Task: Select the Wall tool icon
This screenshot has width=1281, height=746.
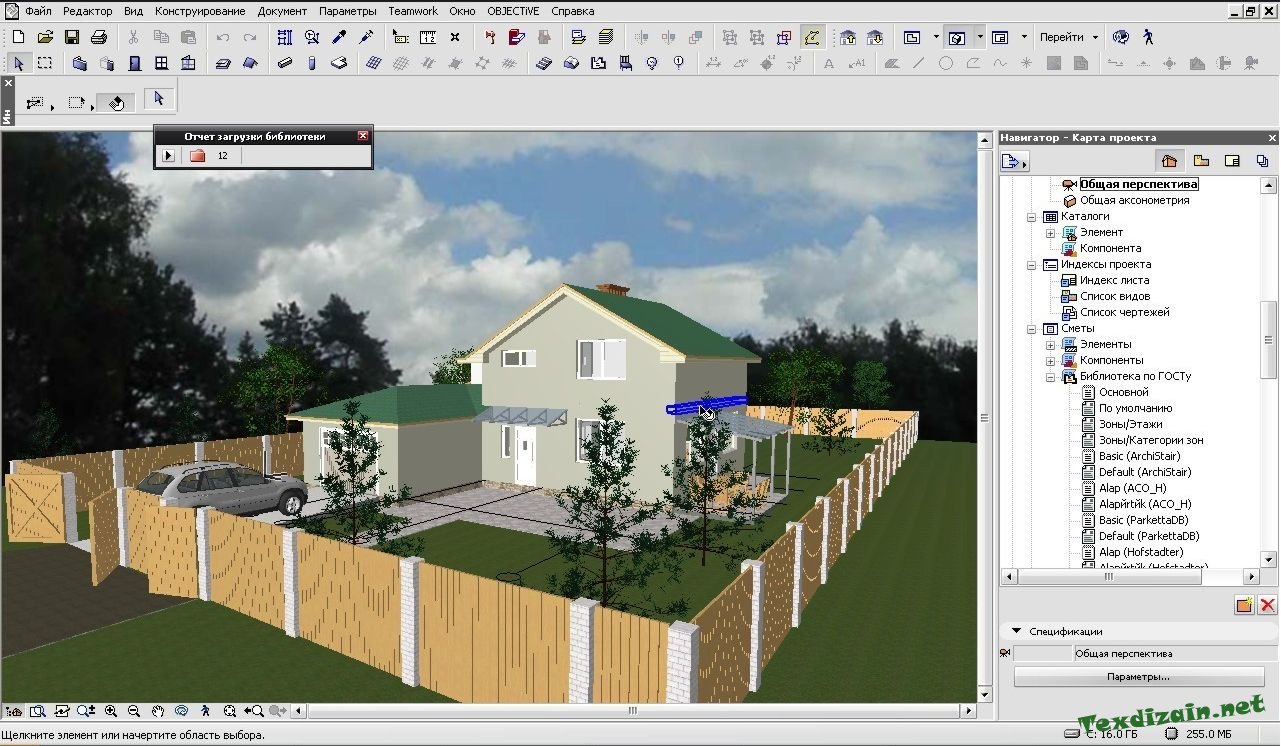Action: tap(80, 63)
